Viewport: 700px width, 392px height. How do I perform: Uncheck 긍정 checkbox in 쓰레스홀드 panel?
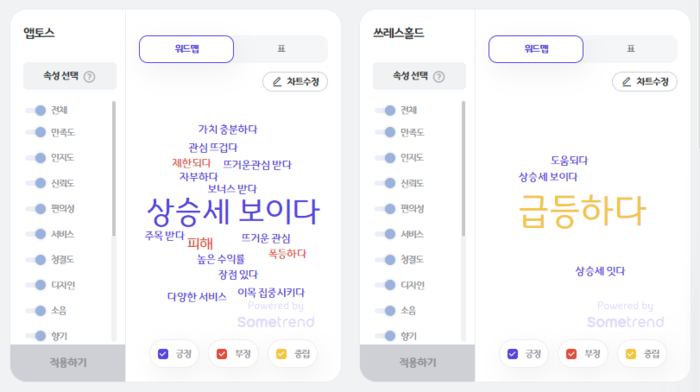(x=512, y=354)
